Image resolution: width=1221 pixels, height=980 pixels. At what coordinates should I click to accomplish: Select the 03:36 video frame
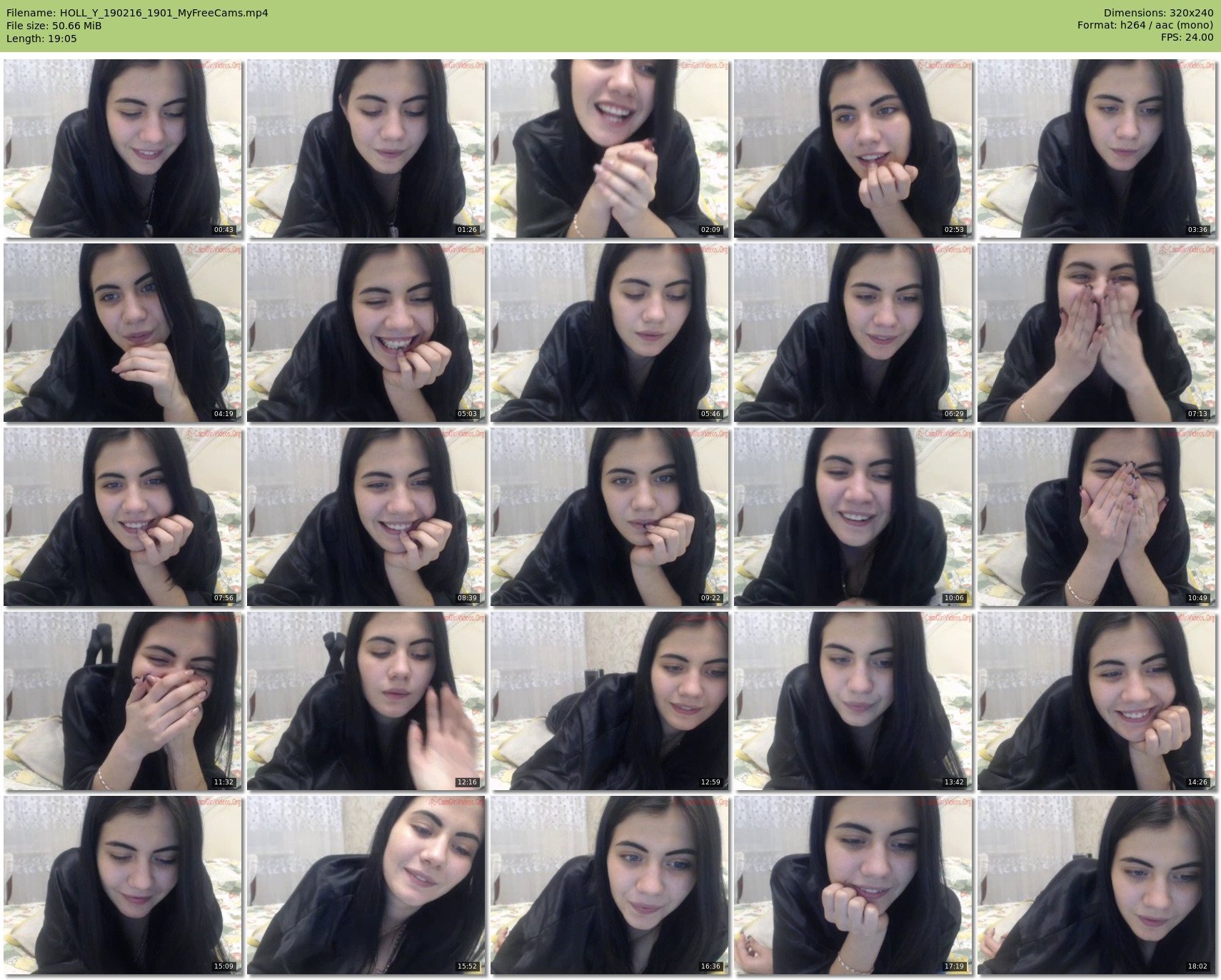tap(1097, 148)
